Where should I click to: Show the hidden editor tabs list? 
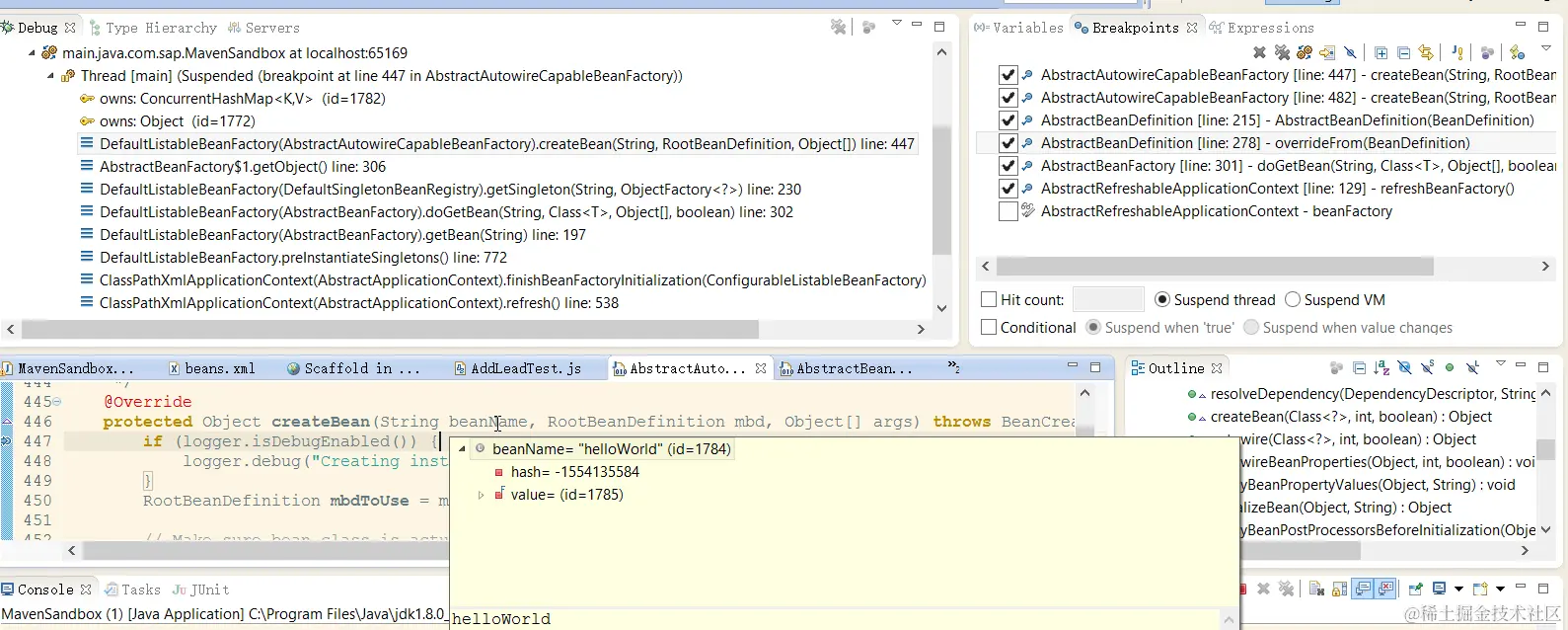tap(953, 366)
